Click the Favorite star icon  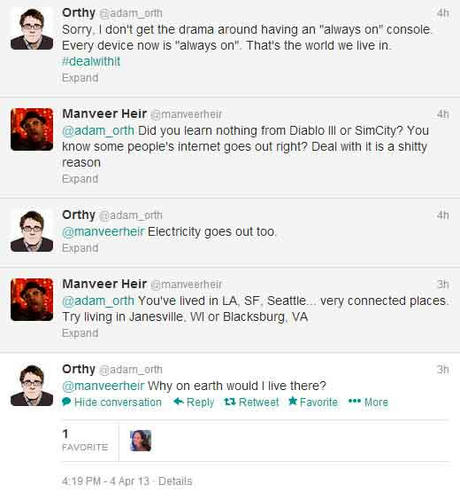tap(293, 401)
